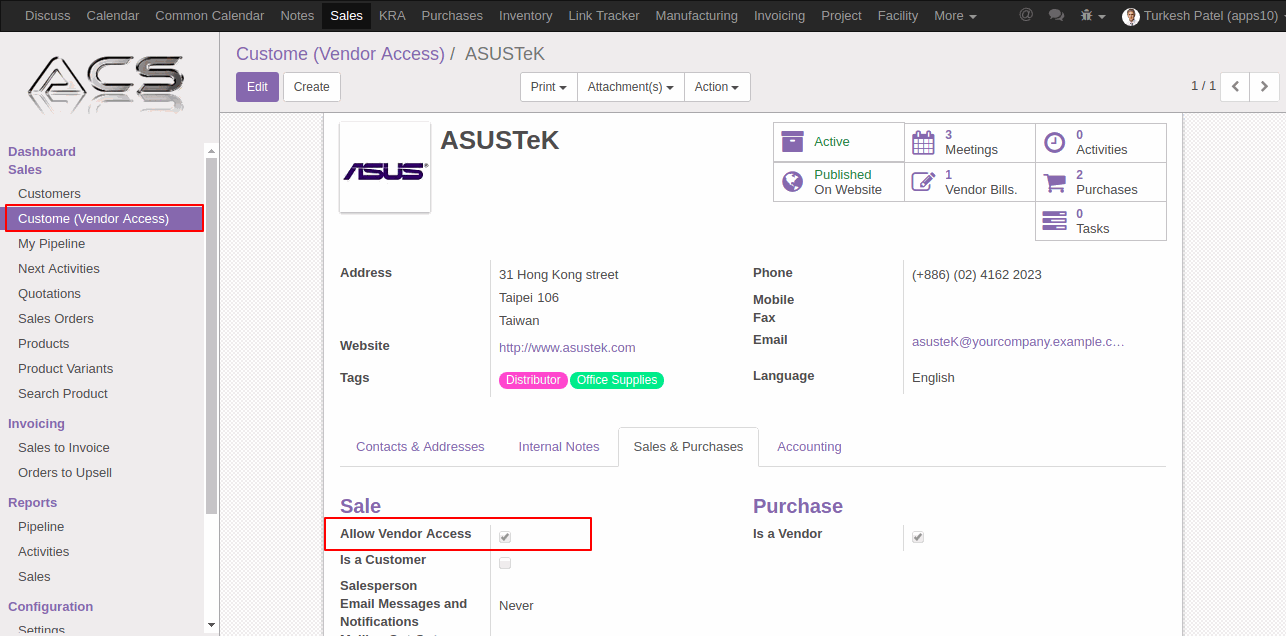Toggle Is a Customer checkbox

point(505,563)
